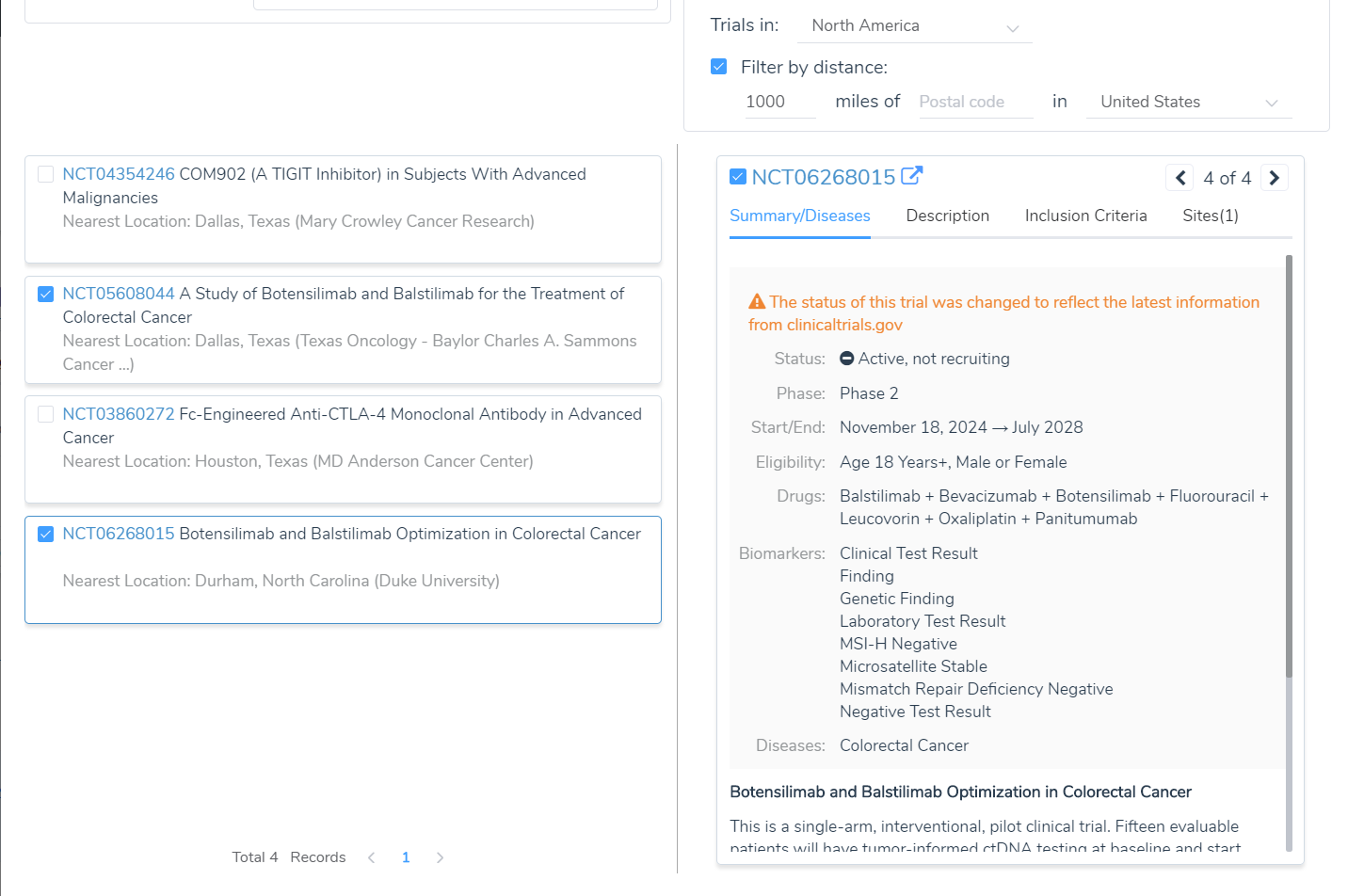Go to previous trial using left chevron

[x=1179, y=178]
